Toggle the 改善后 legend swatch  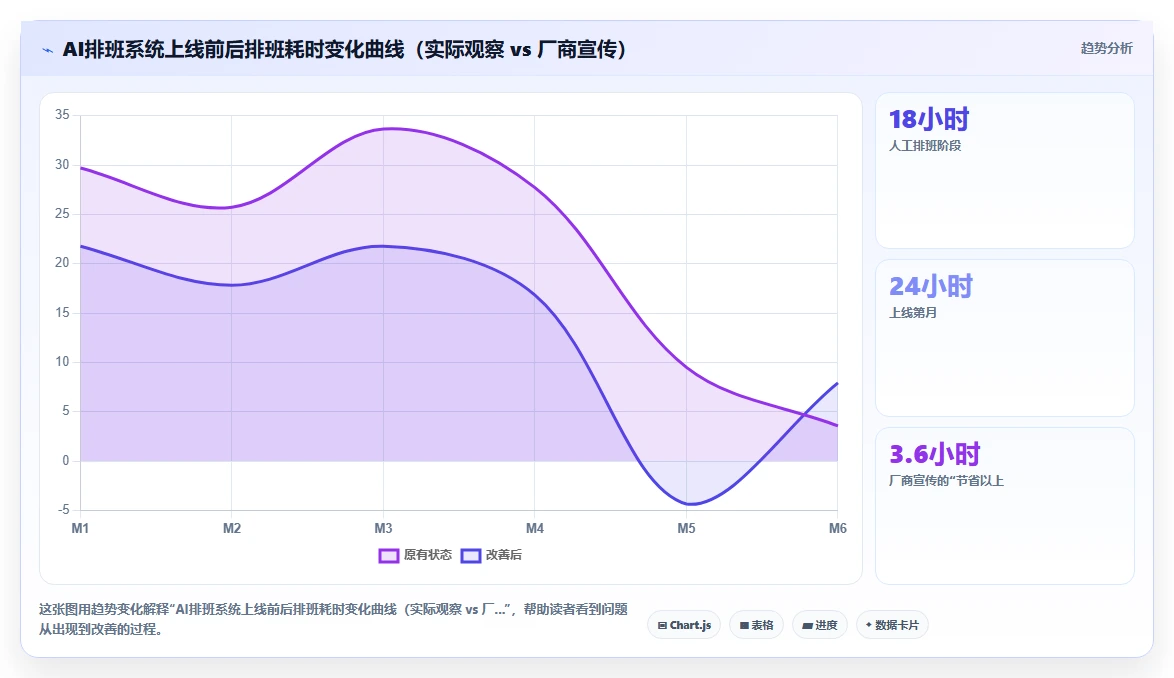470,555
